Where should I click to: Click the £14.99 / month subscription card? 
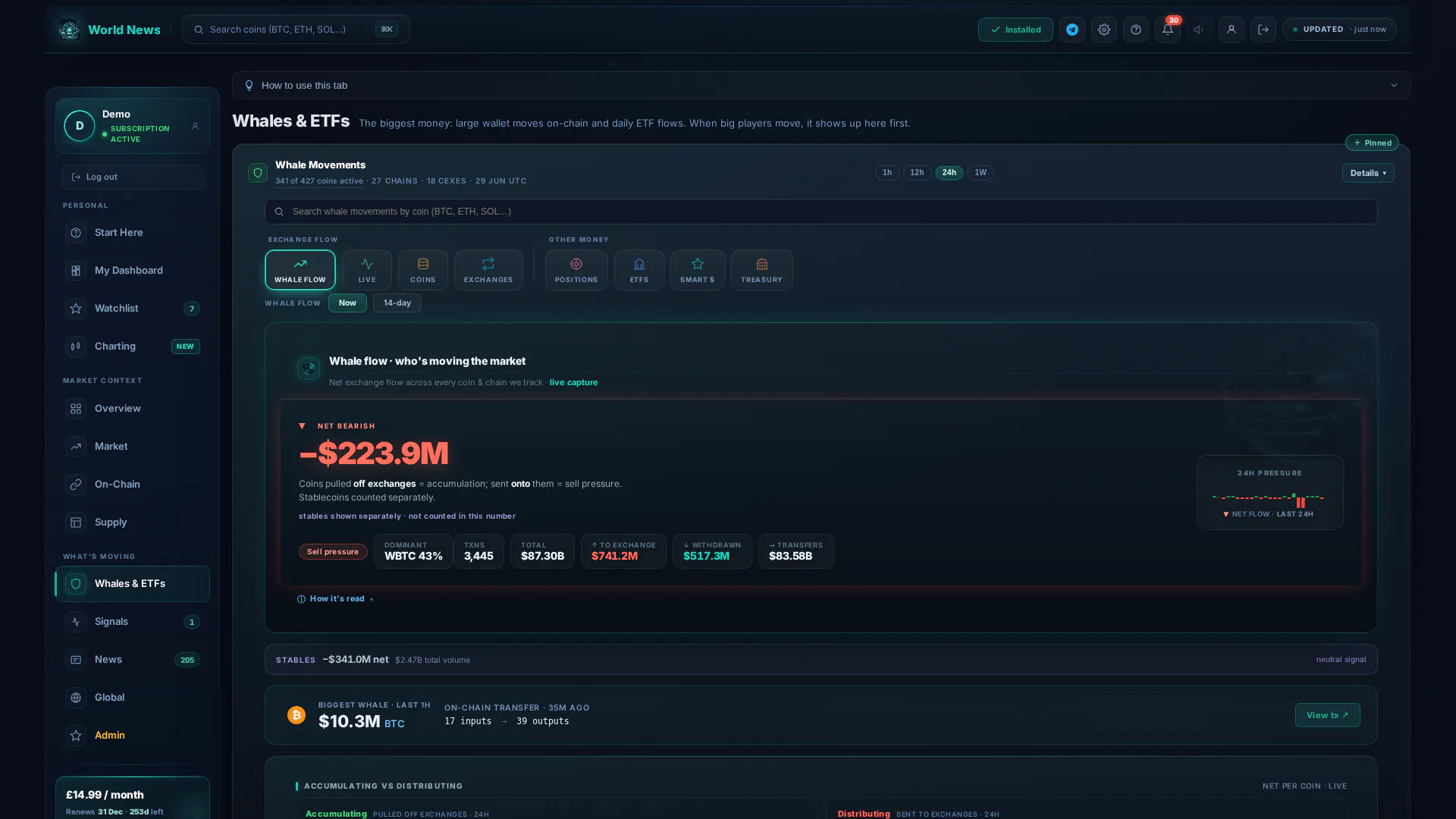(133, 798)
